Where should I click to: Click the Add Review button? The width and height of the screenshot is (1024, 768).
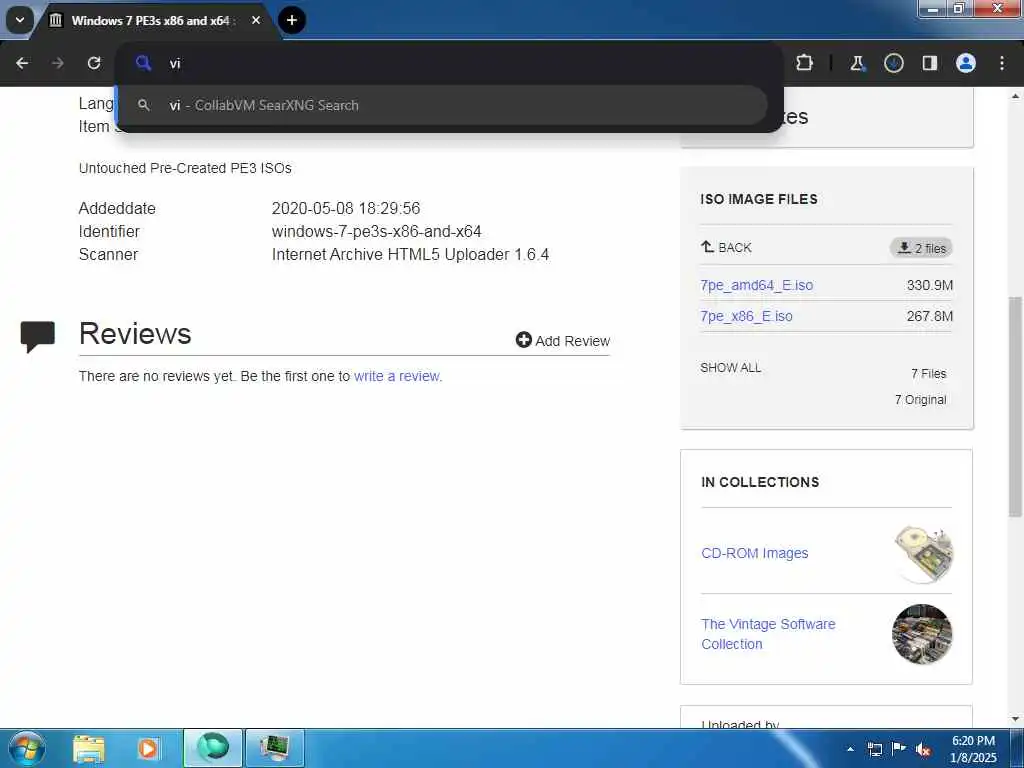click(563, 340)
